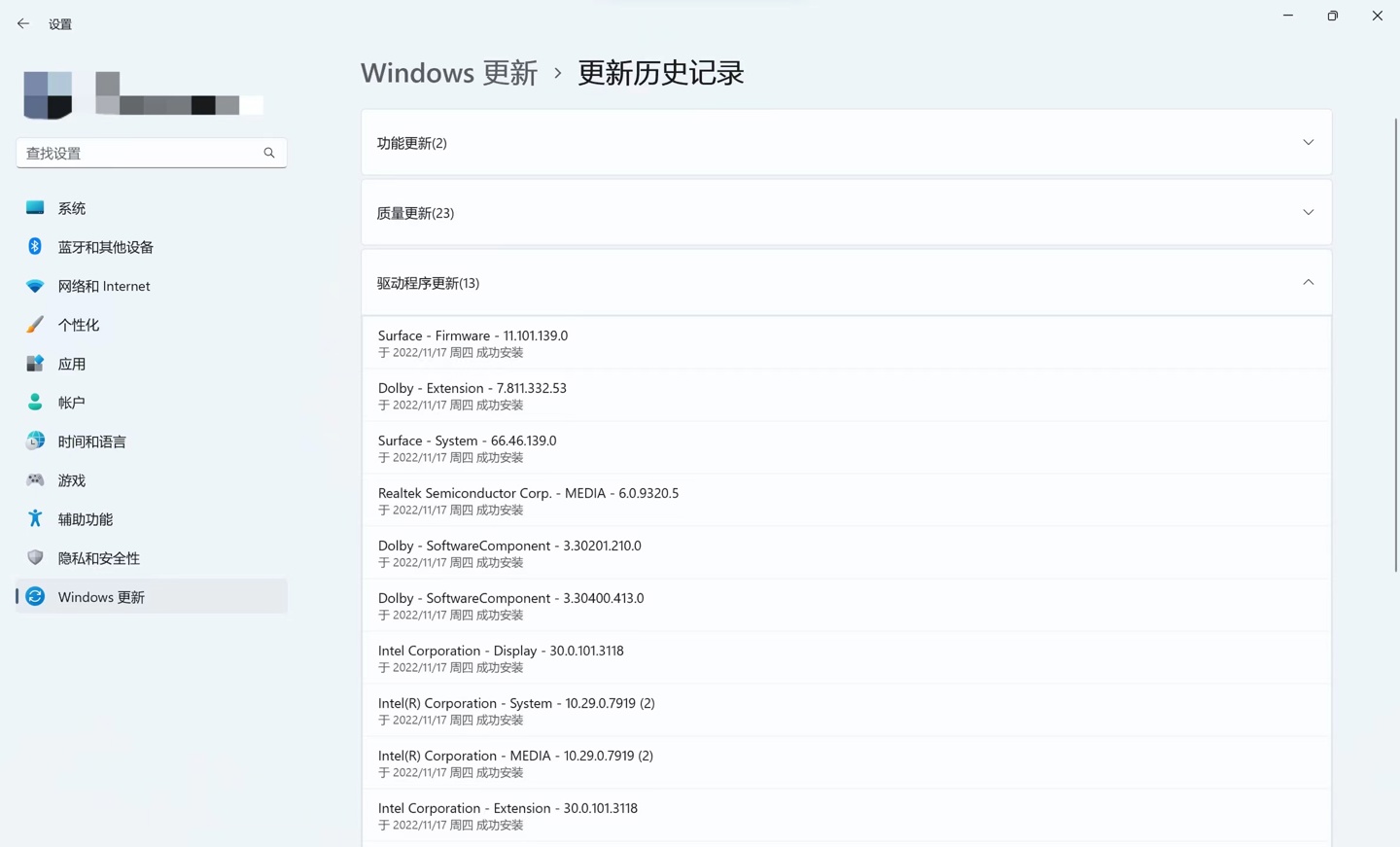Click the Accounts person icon
This screenshot has height=847, width=1400.
point(35,402)
